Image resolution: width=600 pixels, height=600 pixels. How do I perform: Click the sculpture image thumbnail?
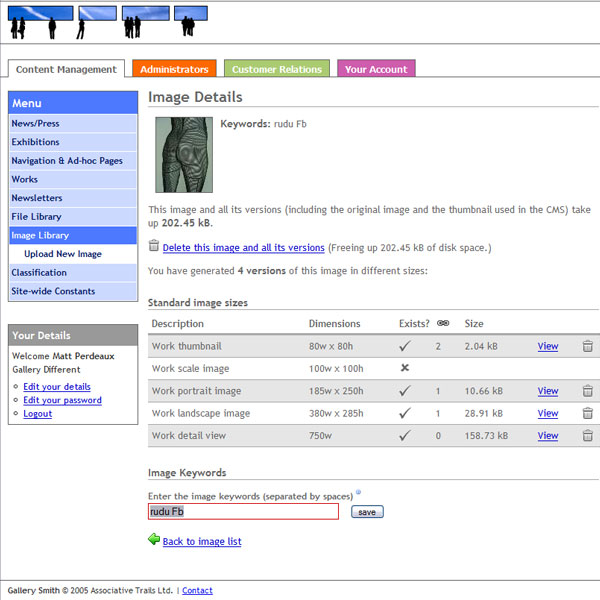(x=184, y=155)
